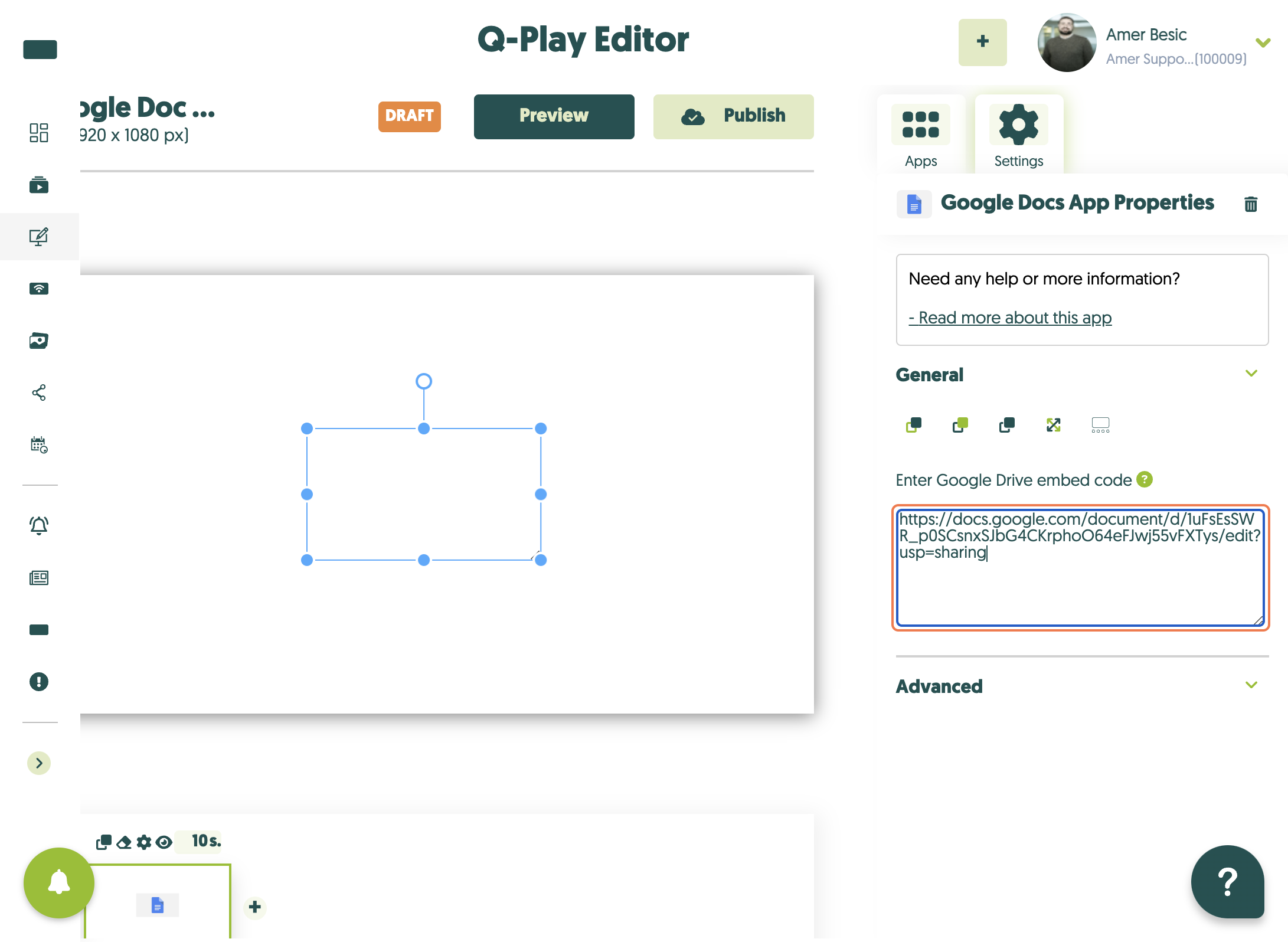Show help for Google Drive embed code
This screenshot has height=942, width=1288.
[1145, 479]
